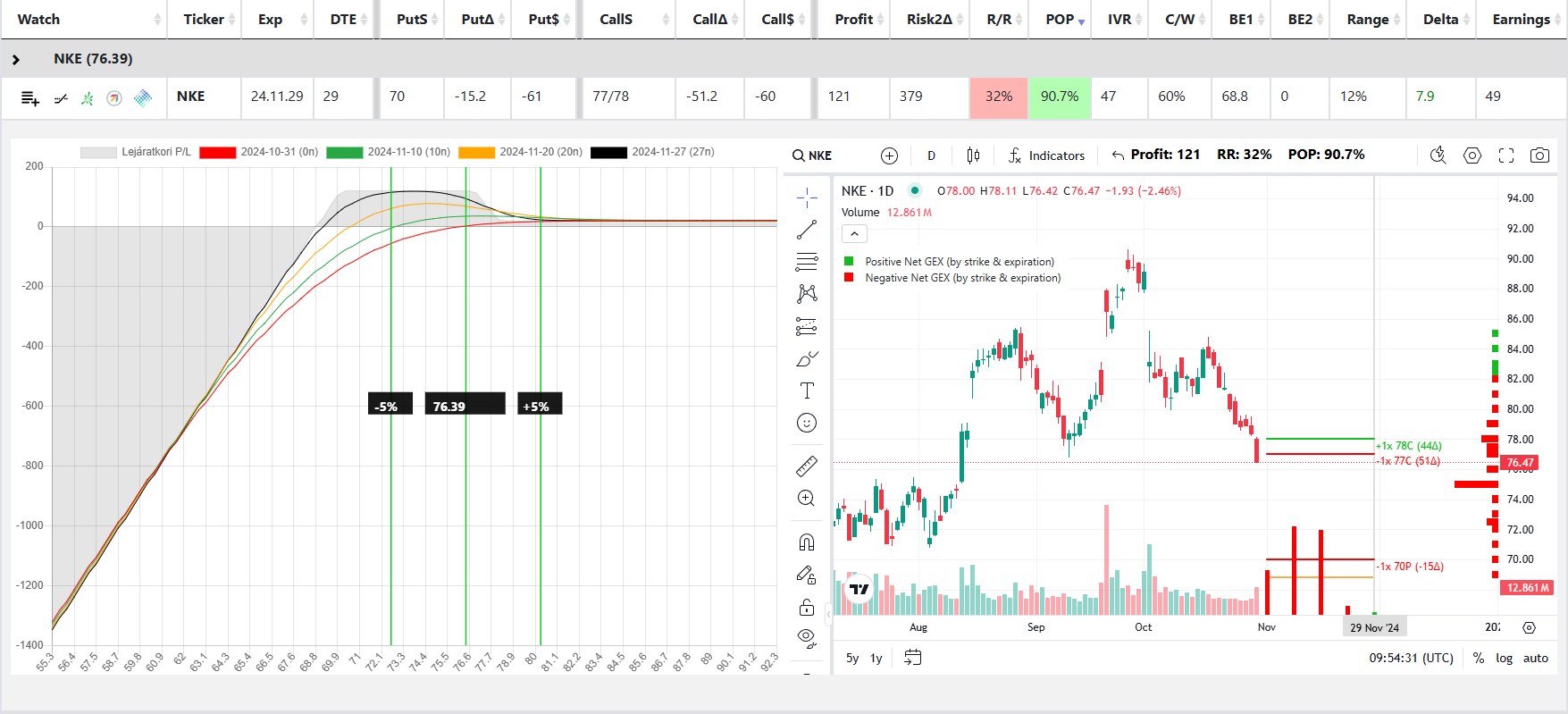Click the black 2024-11-27 (27n) legend swatch
The image size is (1568, 714).
click(x=608, y=153)
